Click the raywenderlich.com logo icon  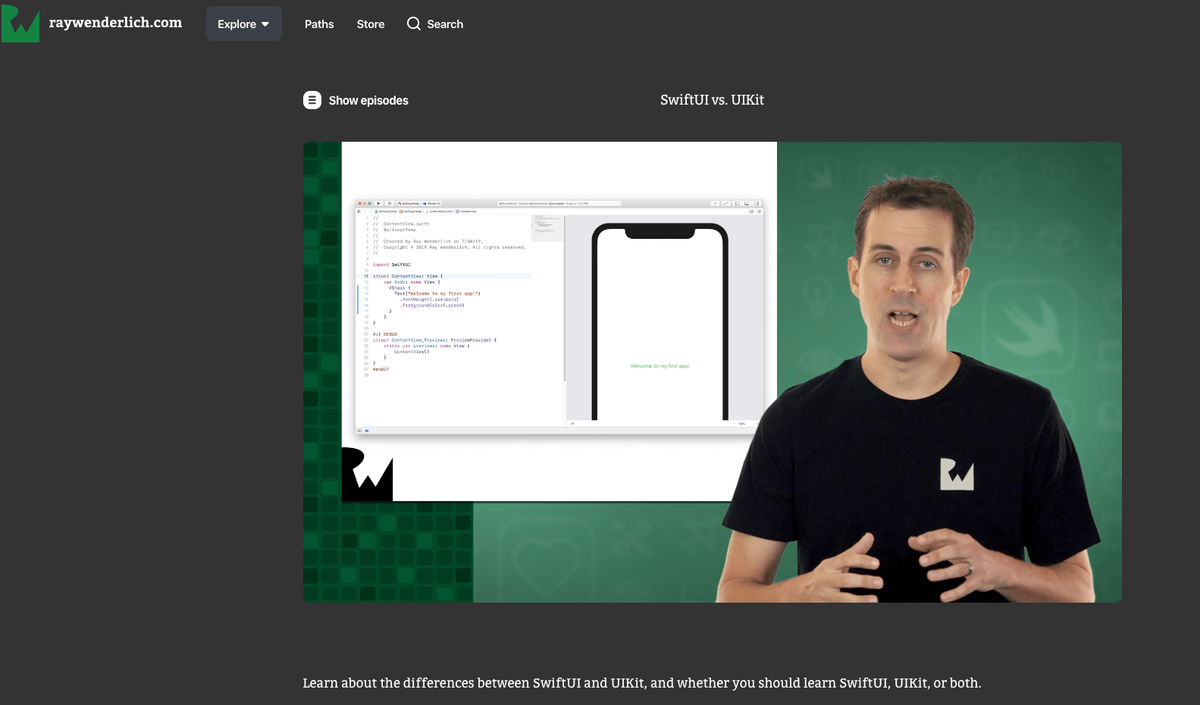(20, 23)
